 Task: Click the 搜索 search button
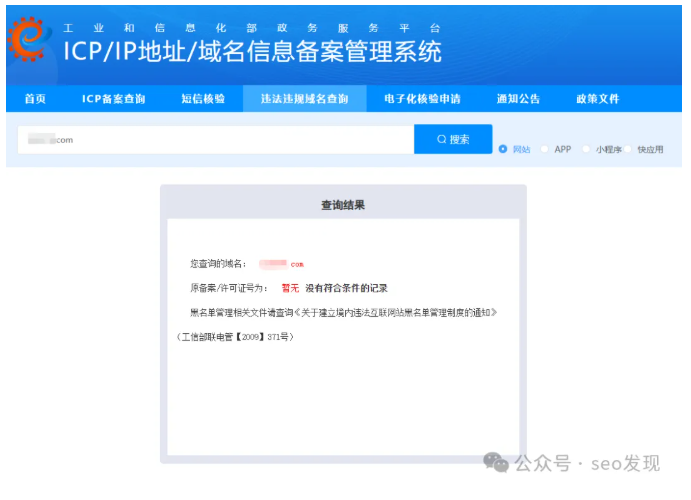tap(453, 139)
